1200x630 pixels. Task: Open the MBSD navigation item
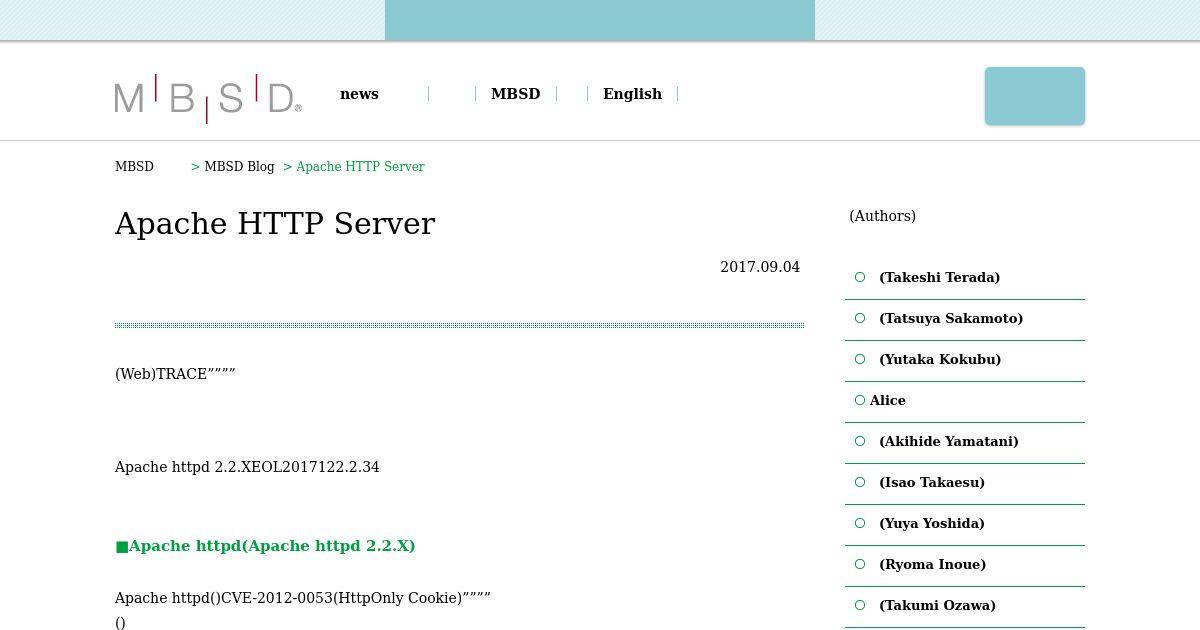[x=515, y=94]
